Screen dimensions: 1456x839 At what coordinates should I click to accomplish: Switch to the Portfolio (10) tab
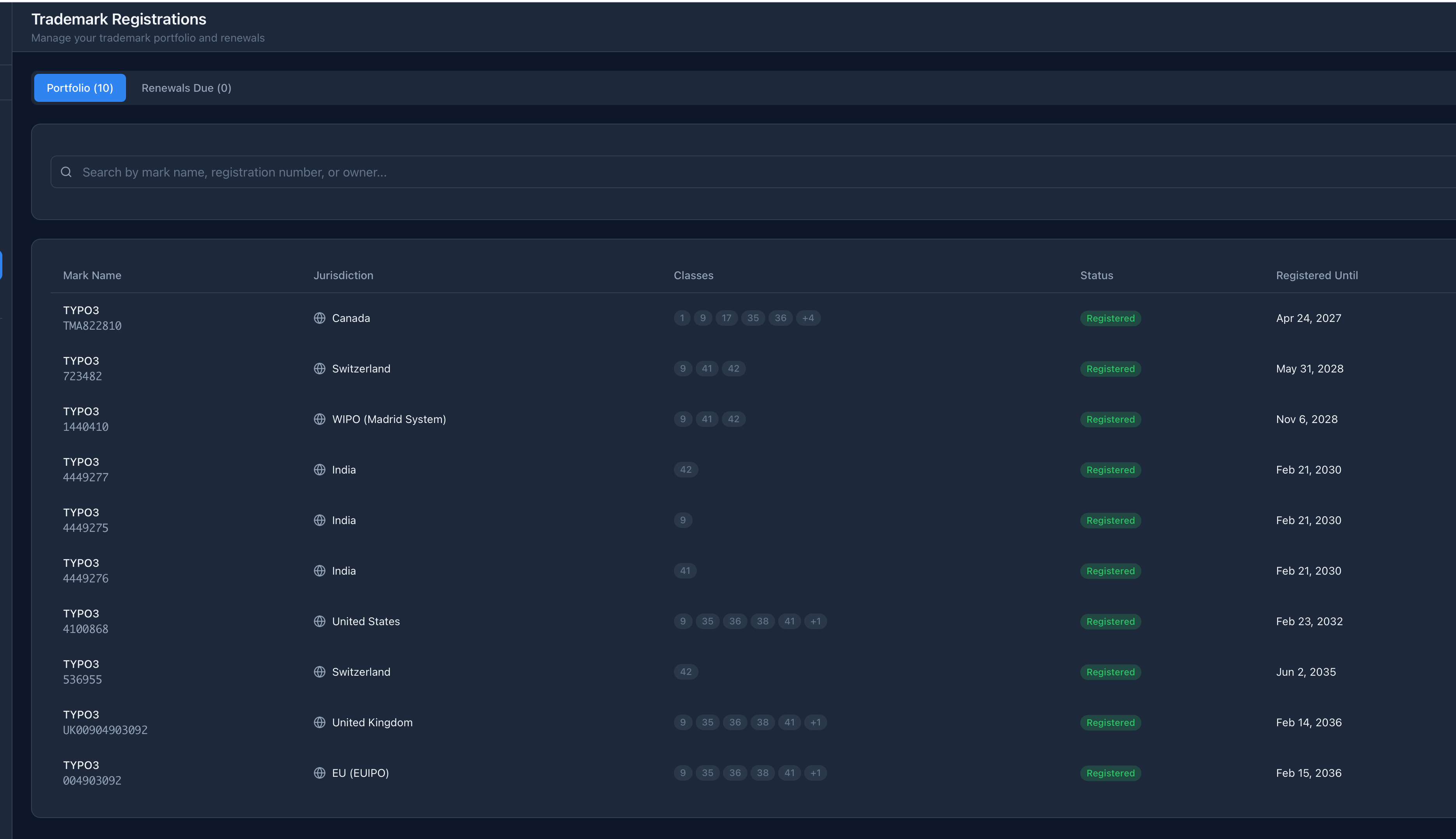pyautogui.click(x=80, y=88)
